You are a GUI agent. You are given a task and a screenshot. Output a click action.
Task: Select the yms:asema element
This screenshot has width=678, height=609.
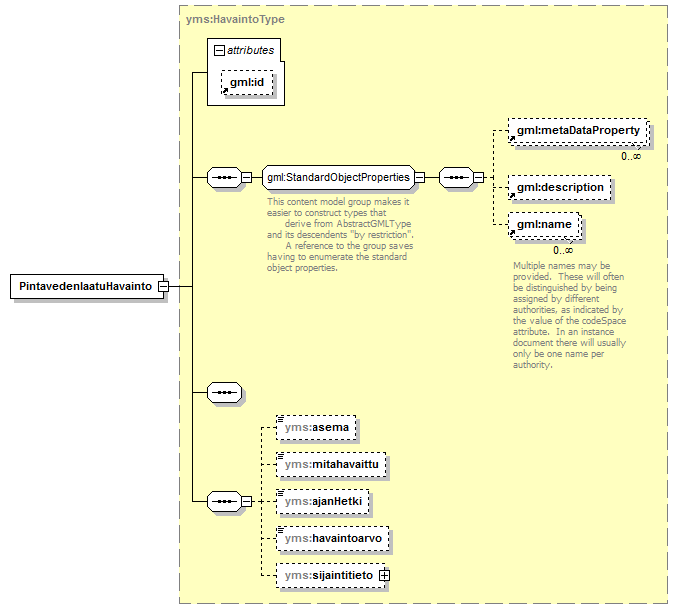[316, 428]
